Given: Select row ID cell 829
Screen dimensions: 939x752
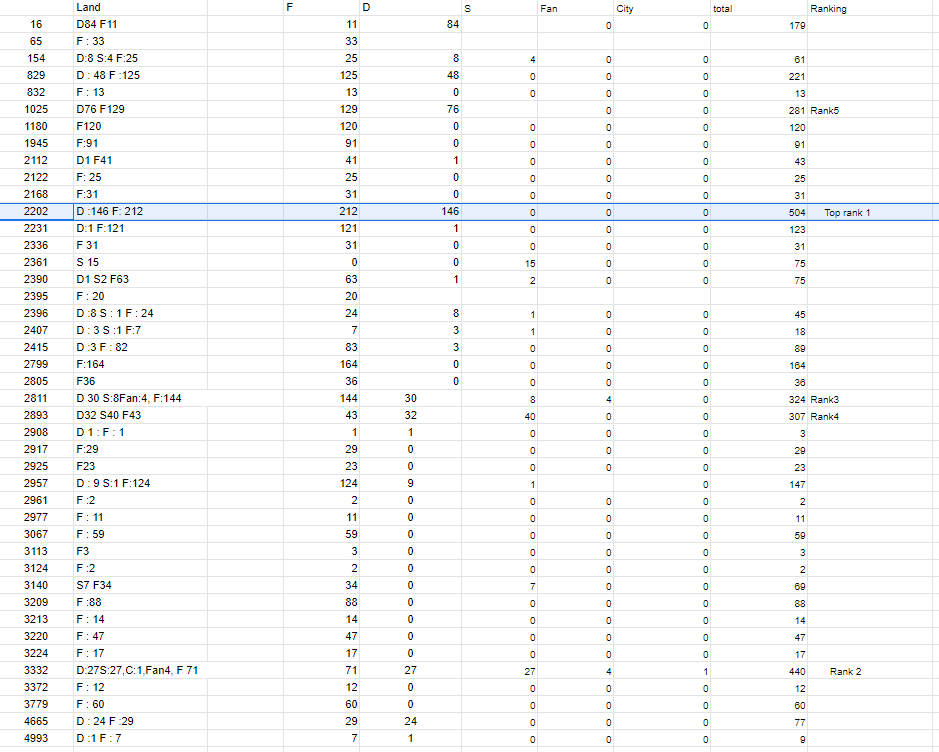Looking at the screenshot, I should click(36, 75).
